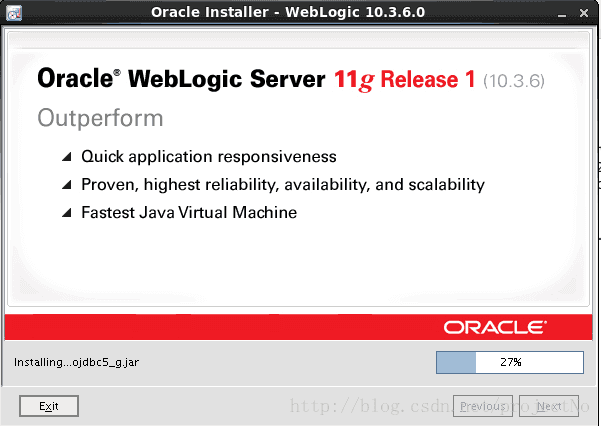Click the 'Outperform' heading

(100, 118)
